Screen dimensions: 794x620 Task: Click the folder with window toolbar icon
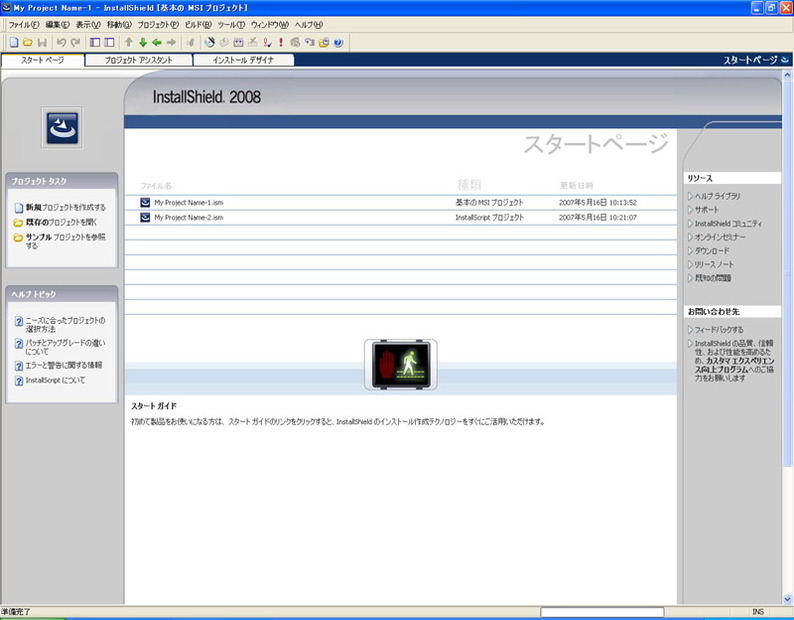tap(324, 43)
